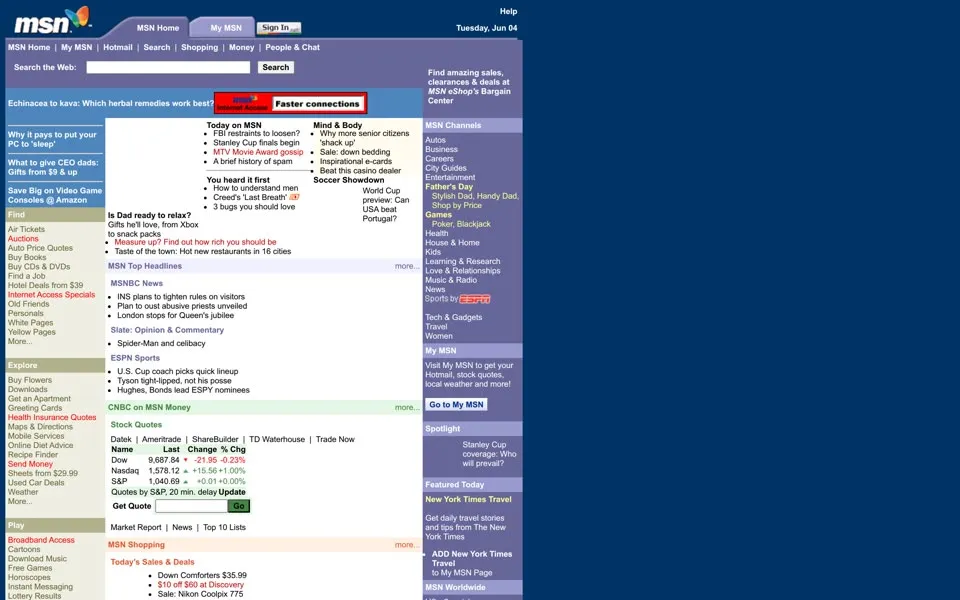Click Auctions in the Find section
Screen dimensions: 960x600
click(x=23, y=239)
